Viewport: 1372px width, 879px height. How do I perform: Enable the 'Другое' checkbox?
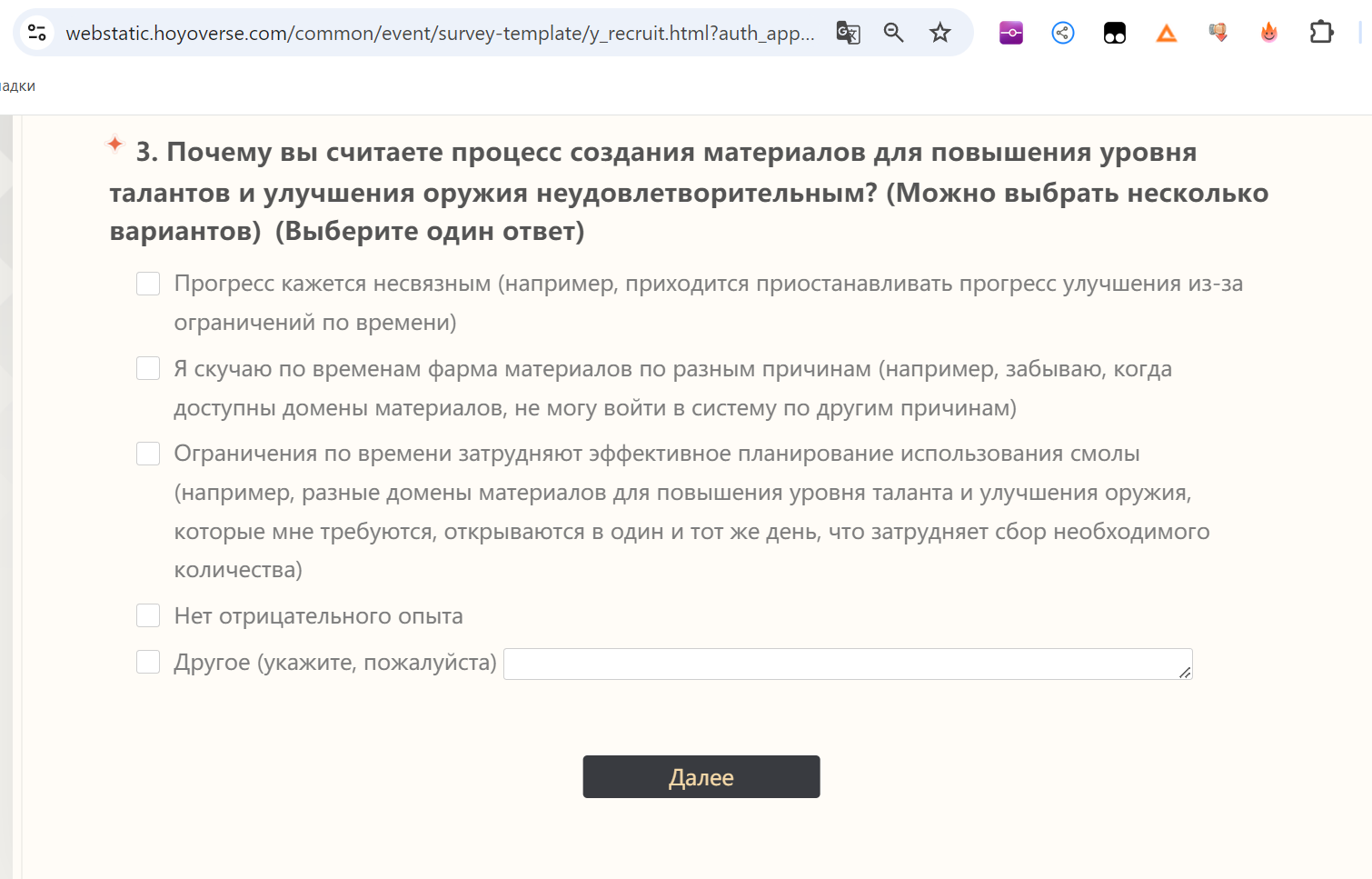pos(148,662)
